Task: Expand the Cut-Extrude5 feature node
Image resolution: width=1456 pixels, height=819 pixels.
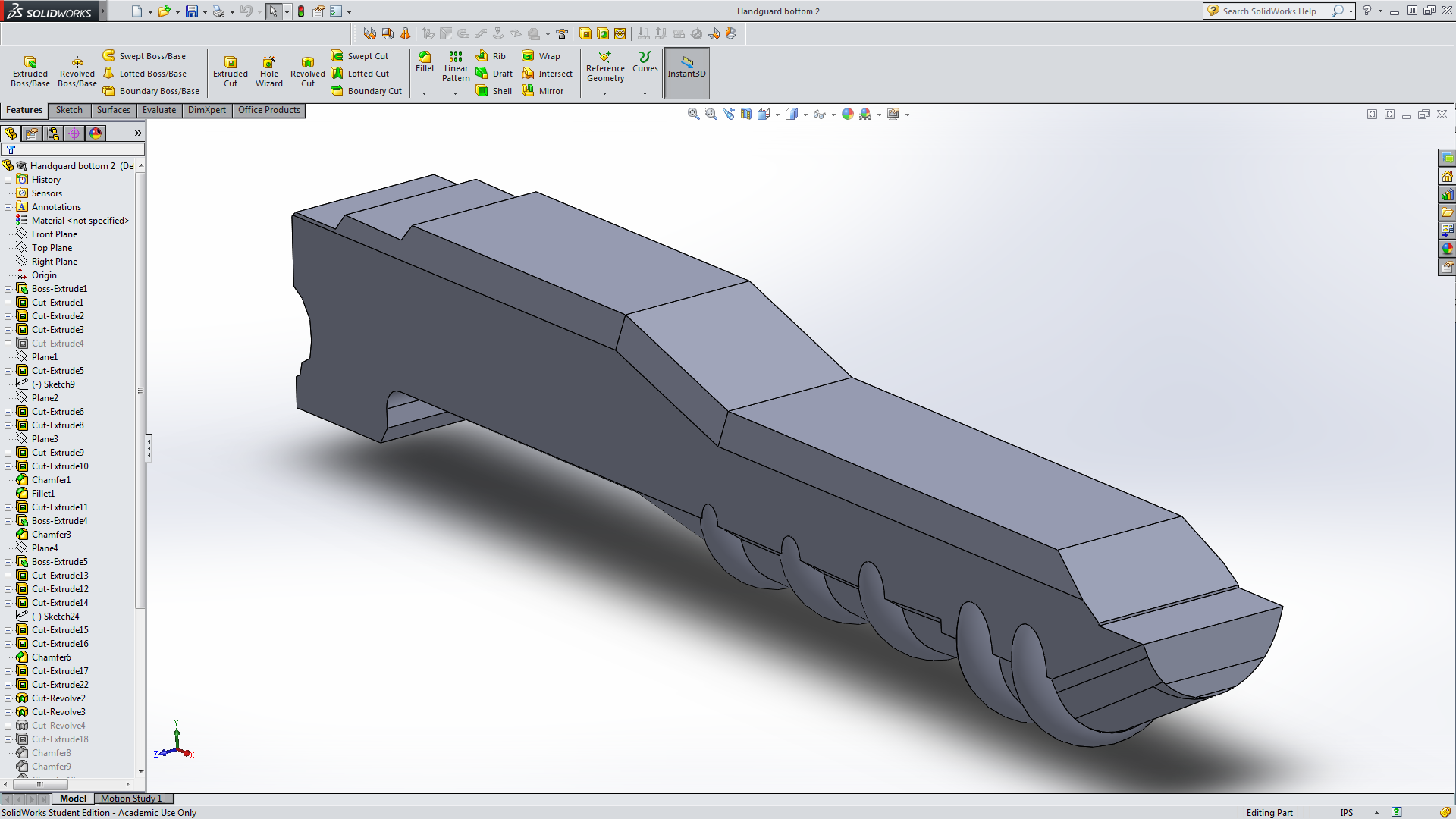Action: [x=8, y=371]
